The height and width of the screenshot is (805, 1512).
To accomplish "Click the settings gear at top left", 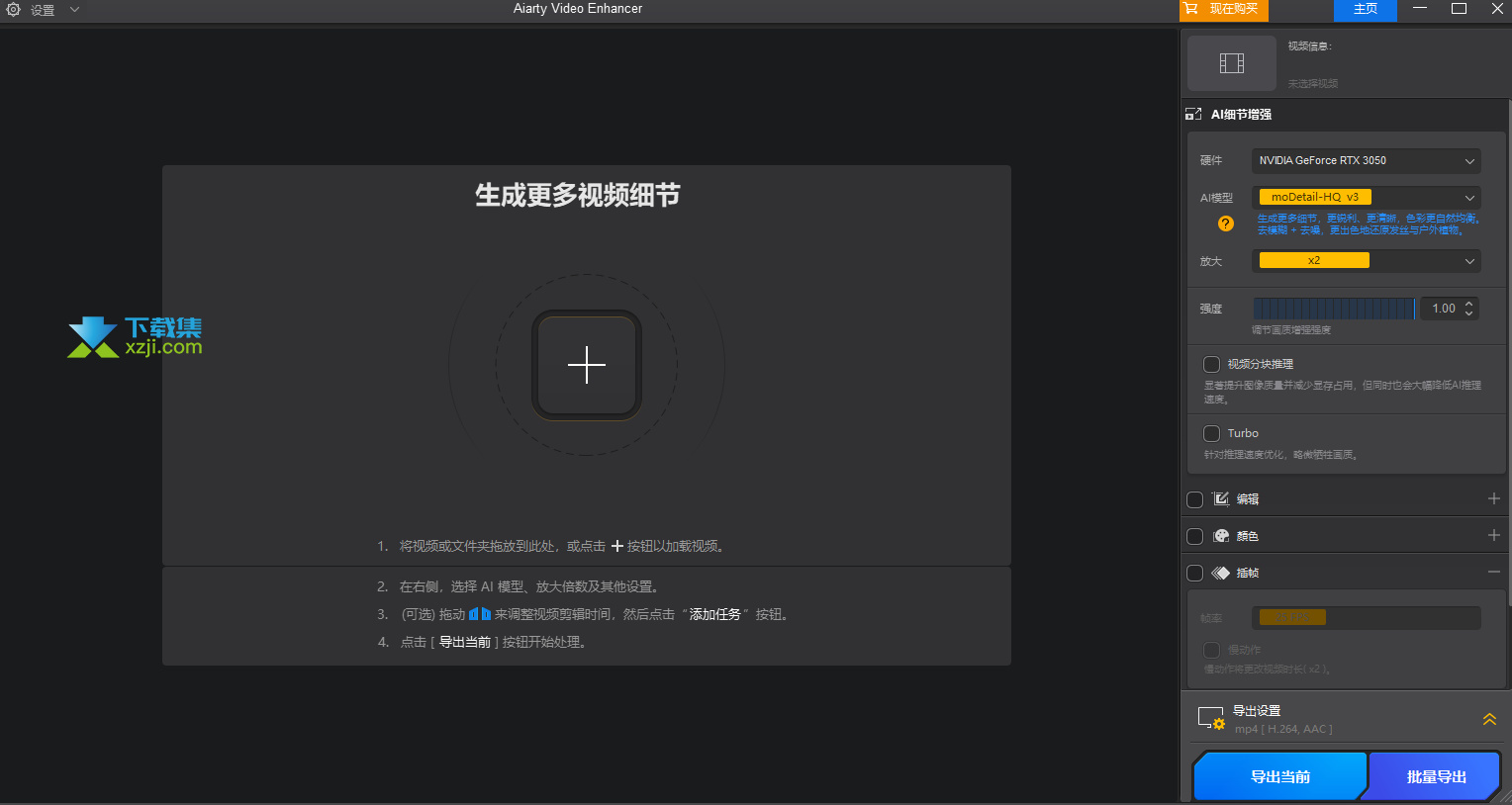I will pyautogui.click(x=13, y=10).
